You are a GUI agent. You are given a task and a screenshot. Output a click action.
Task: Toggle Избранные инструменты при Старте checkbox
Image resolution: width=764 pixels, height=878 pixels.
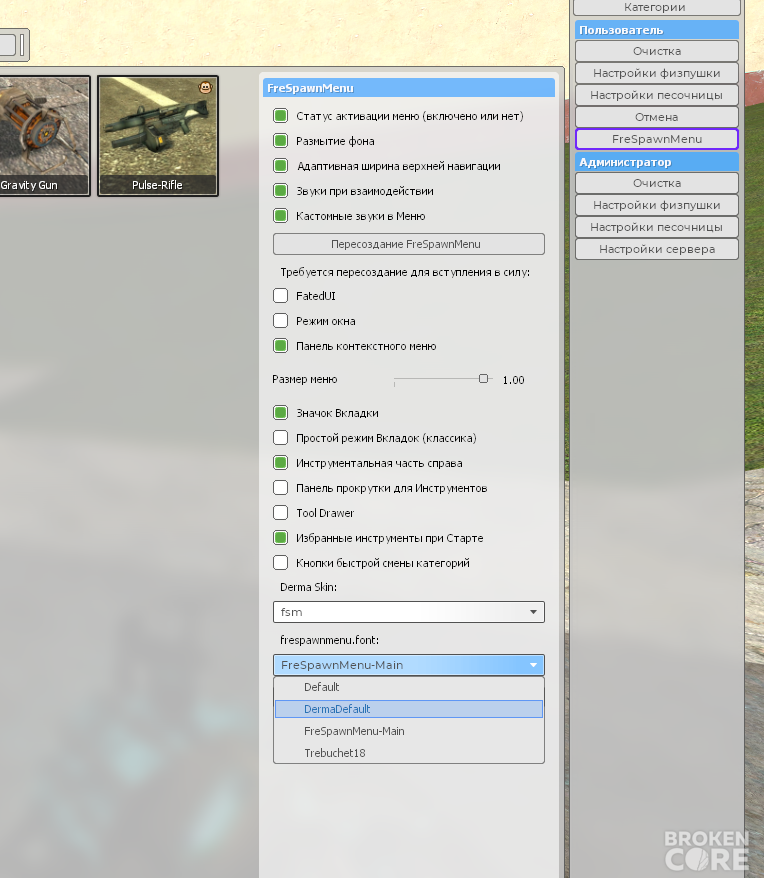(x=281, y=538)
